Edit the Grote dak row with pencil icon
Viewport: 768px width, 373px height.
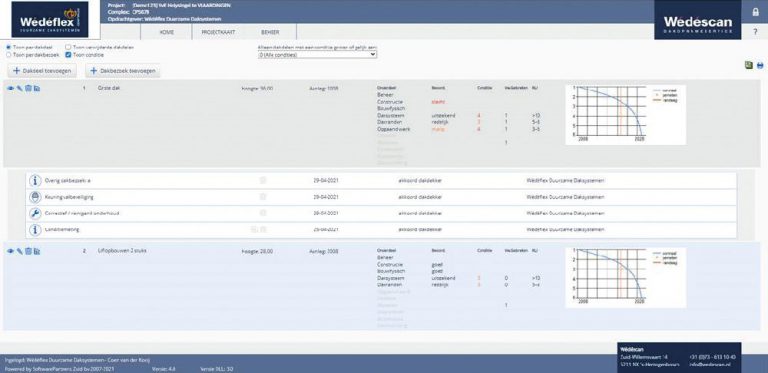click(x=20, y=89)
